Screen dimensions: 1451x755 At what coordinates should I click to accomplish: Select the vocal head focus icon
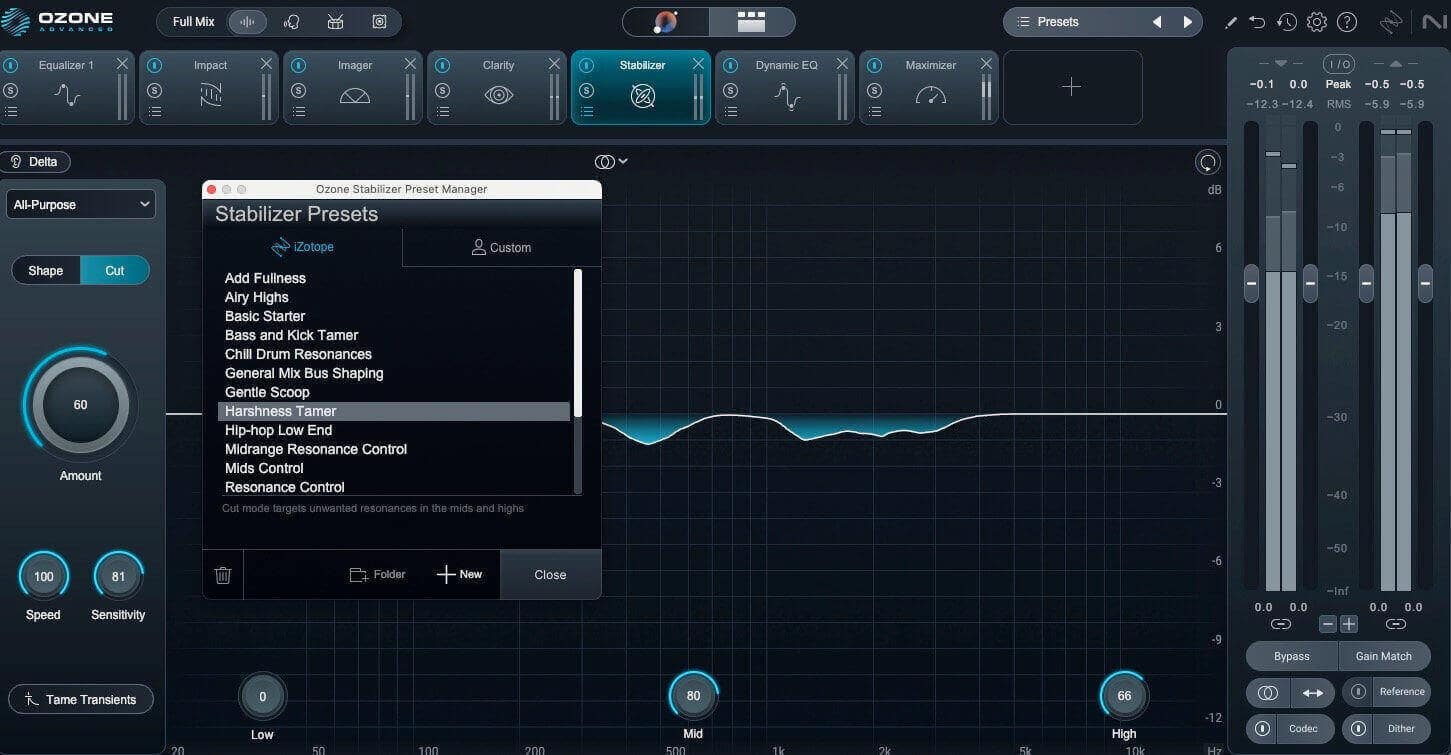coord(292,21)
